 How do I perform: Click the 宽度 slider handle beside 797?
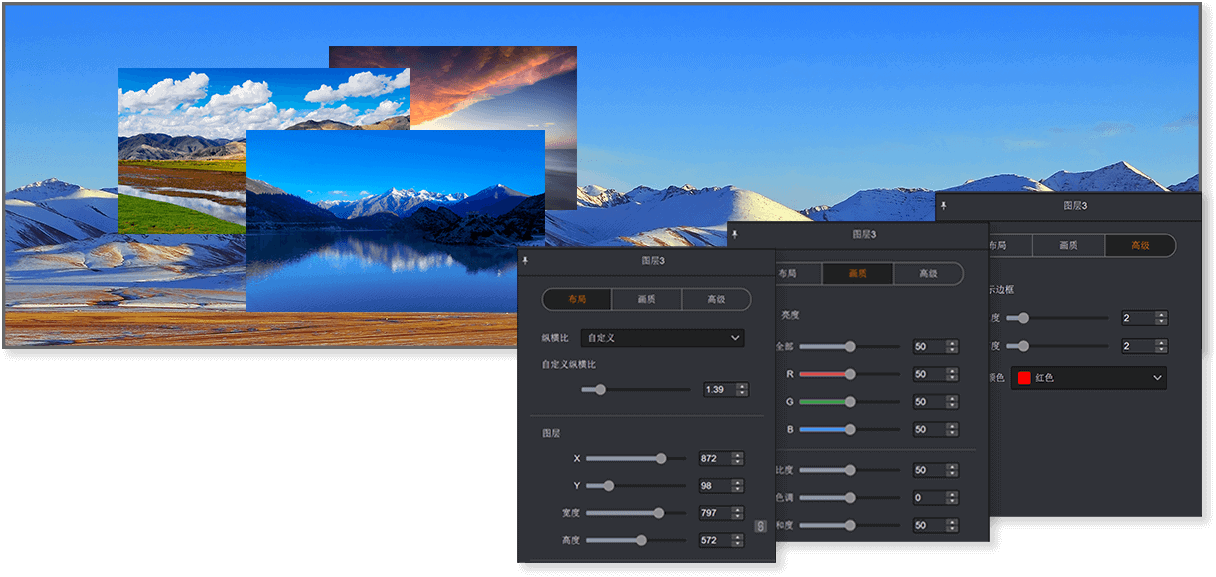click(658, 513)
